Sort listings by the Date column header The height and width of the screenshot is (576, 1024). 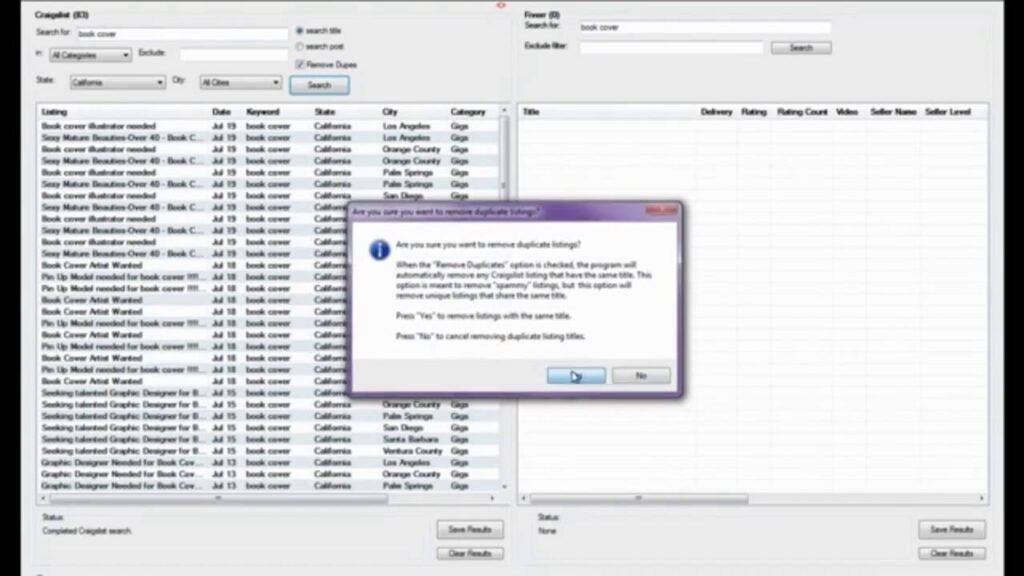pyautogui.click(x=221, y=112)
